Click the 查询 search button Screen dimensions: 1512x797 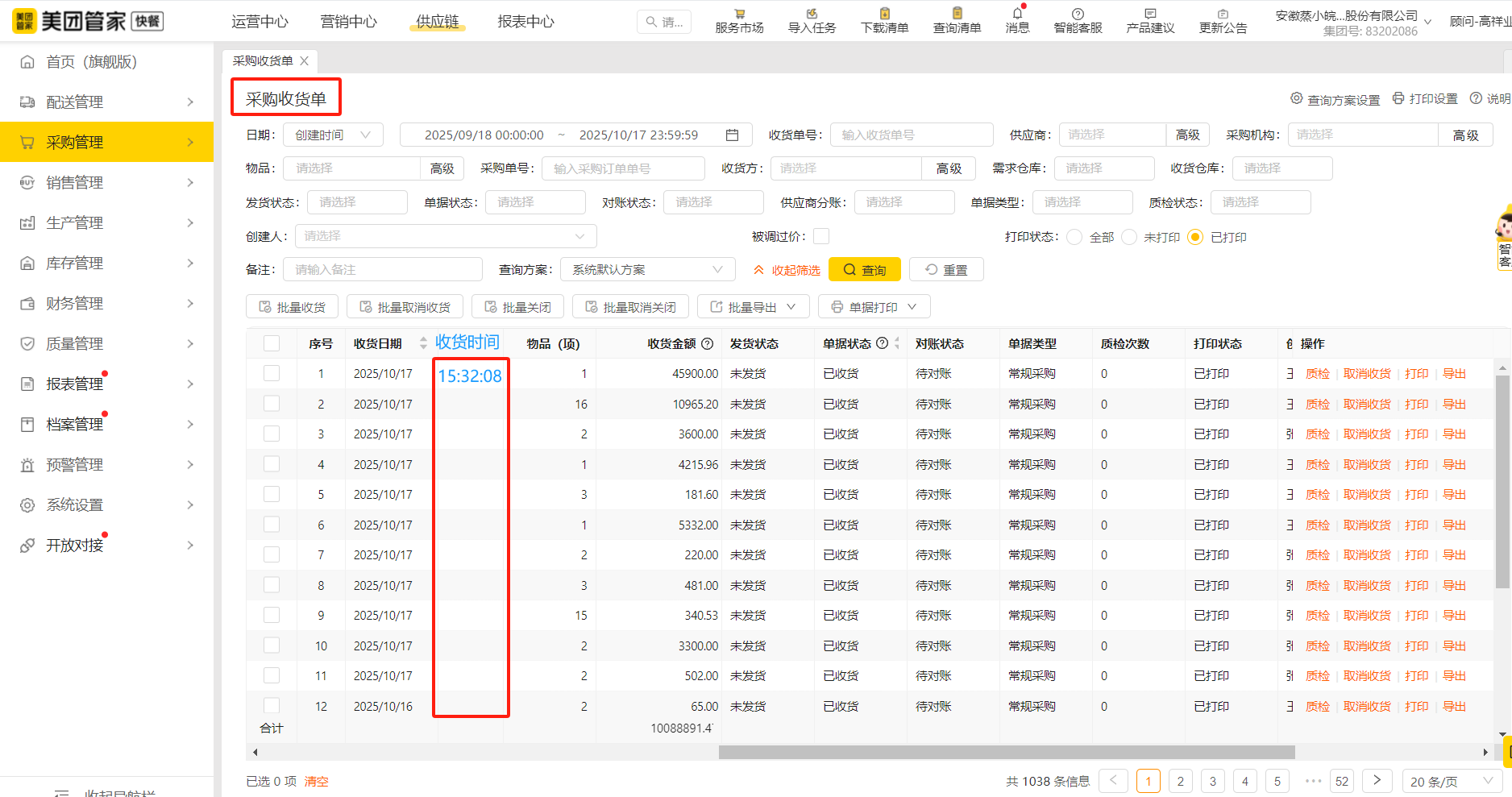click(x=864, y=269)
